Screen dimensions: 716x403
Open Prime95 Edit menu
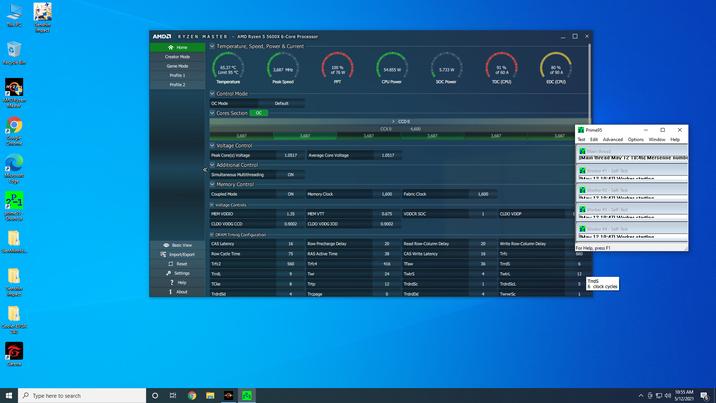(x=594, y=140)
